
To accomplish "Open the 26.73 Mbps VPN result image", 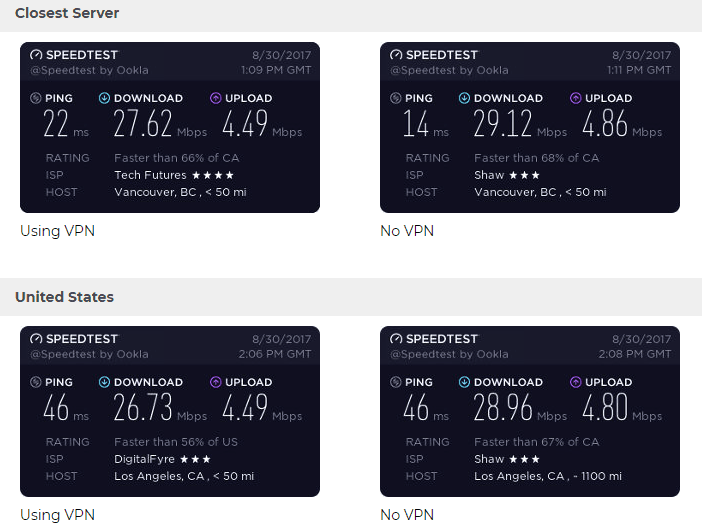I will (170, 411).
